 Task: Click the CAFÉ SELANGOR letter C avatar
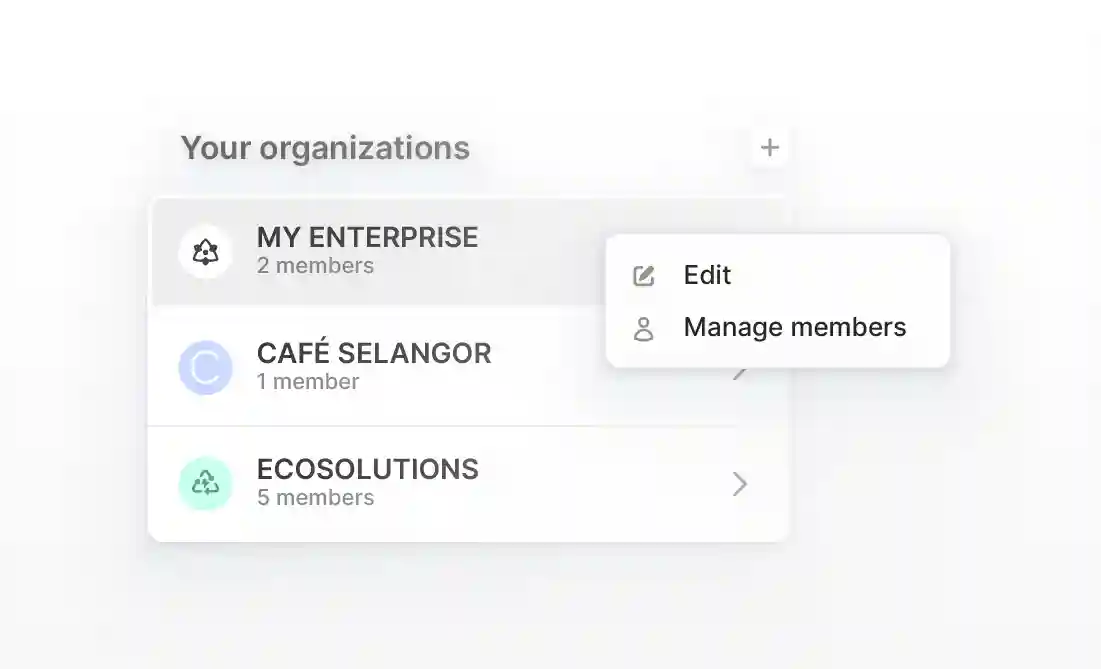tap(205, 368)
